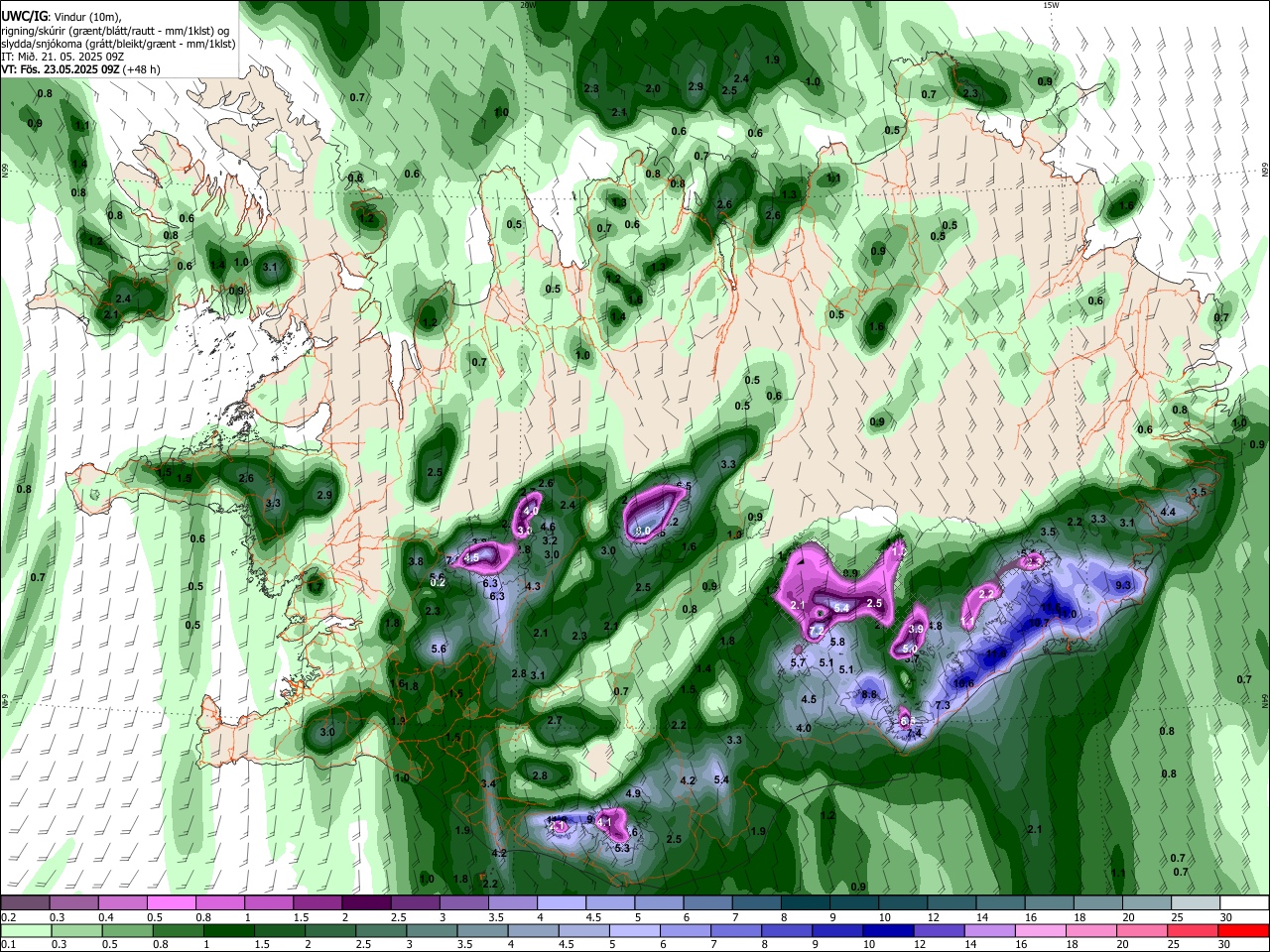Image resolution: width=1270 pixels, height=952 pixels.
Task: Click the 7.3 precipitation value on the map
Action: (943, 705)
